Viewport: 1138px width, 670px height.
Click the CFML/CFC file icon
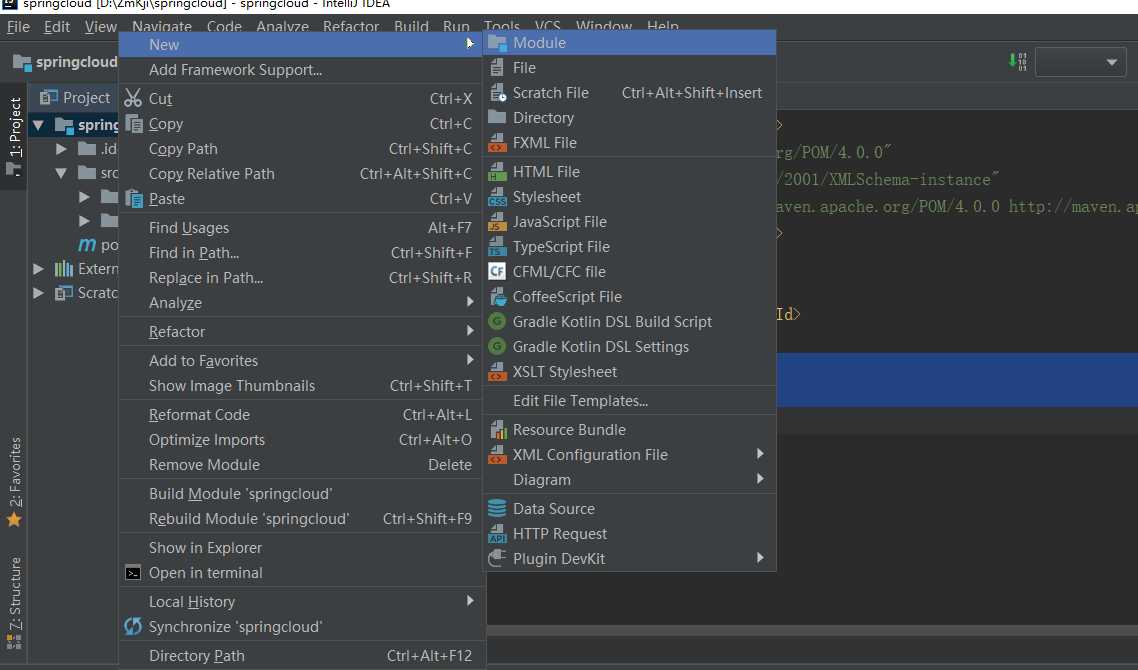[x=497, y=271]
